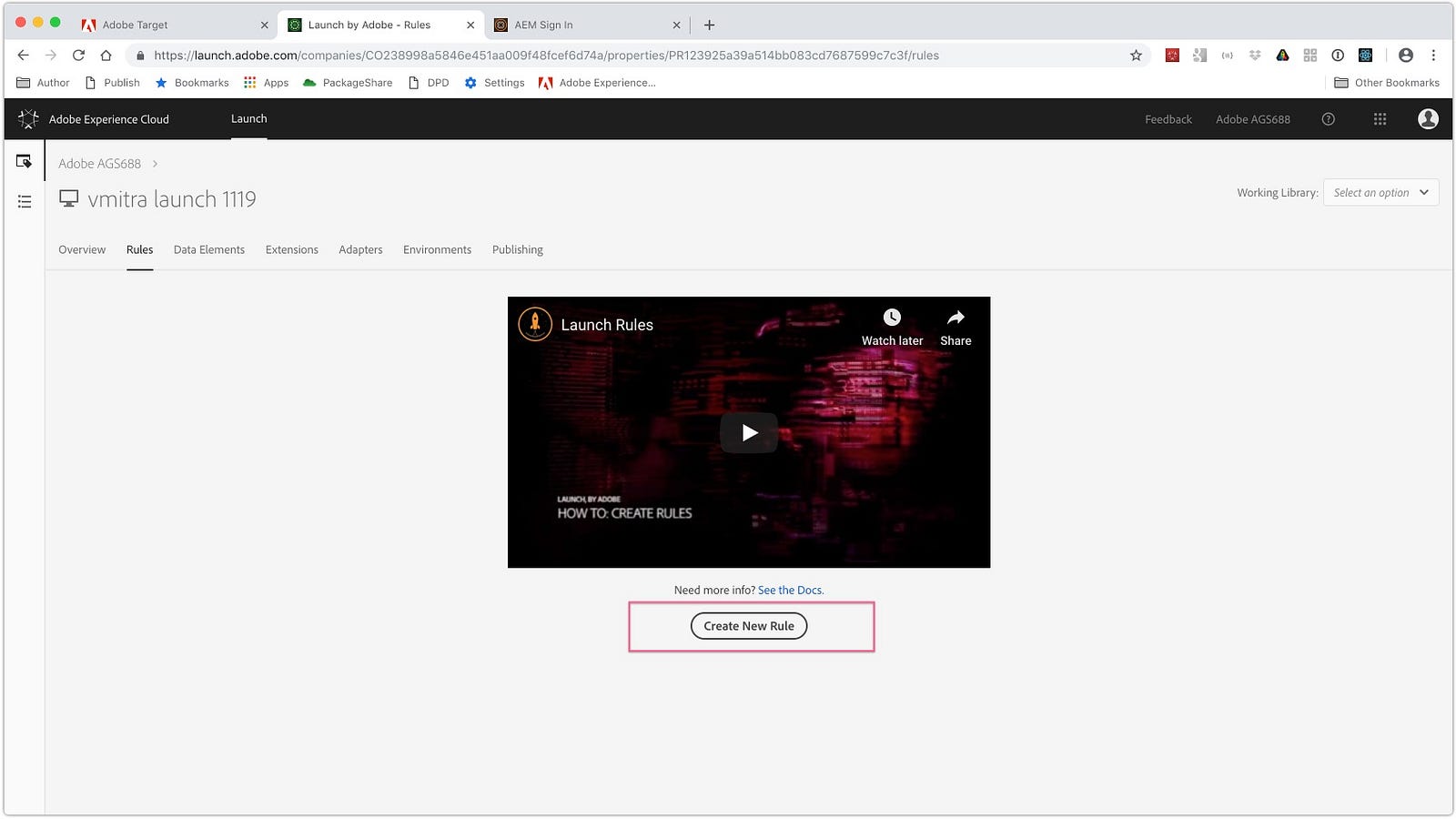Click the Share arrow on video
Screen dimensions: 1456x819
[955, 318]
